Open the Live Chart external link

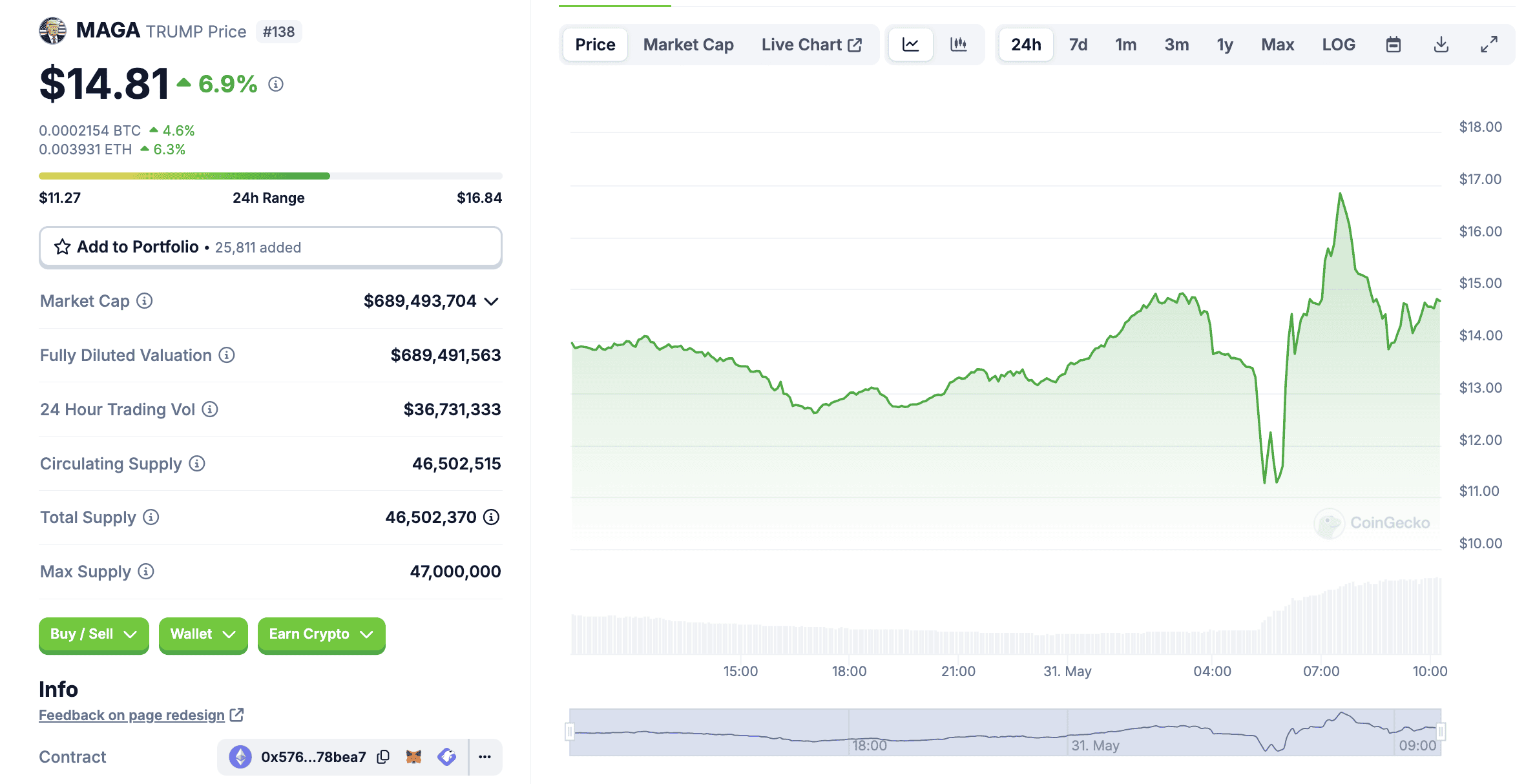(811, 42)
